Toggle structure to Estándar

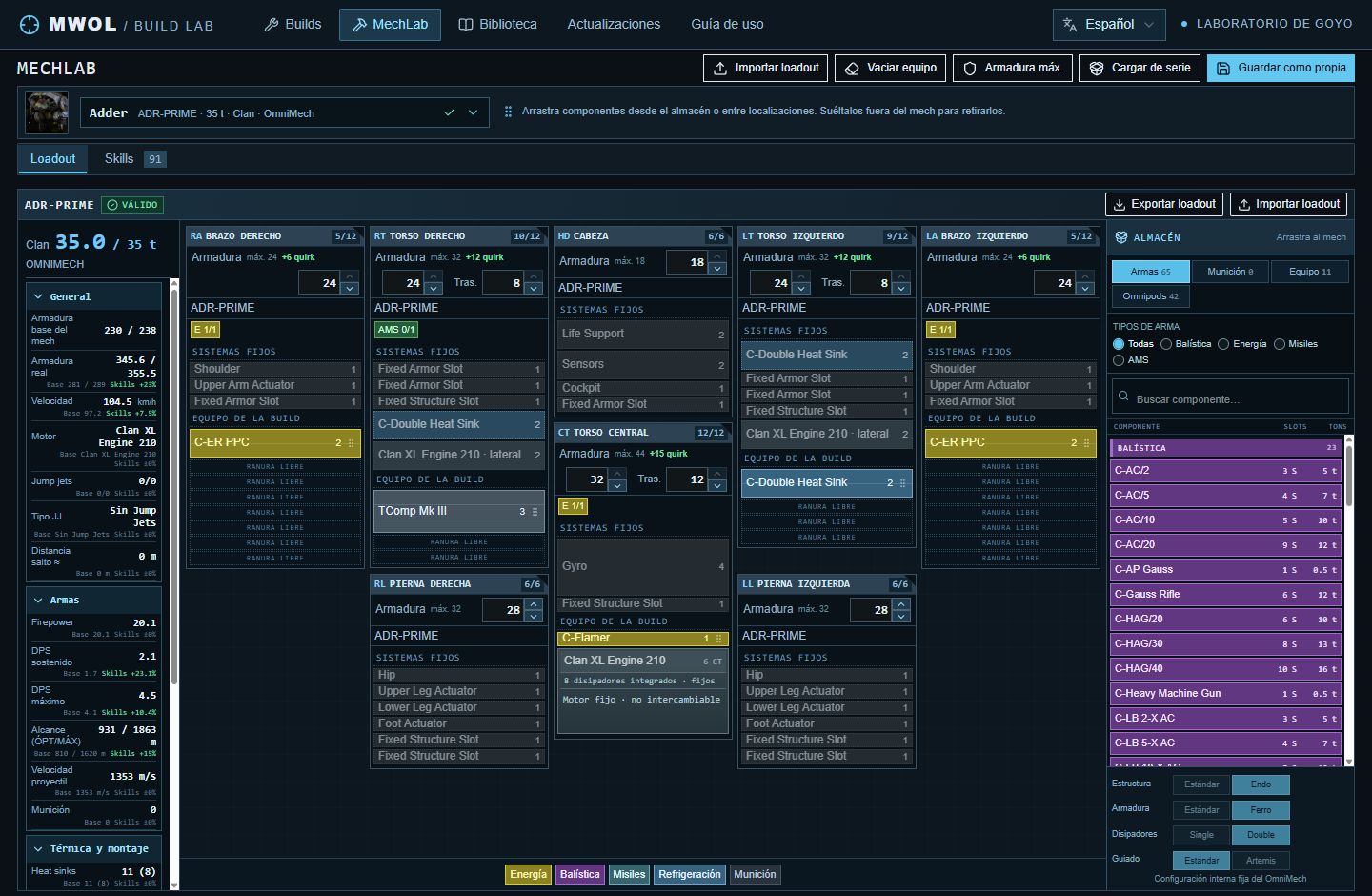[1201, 784]
